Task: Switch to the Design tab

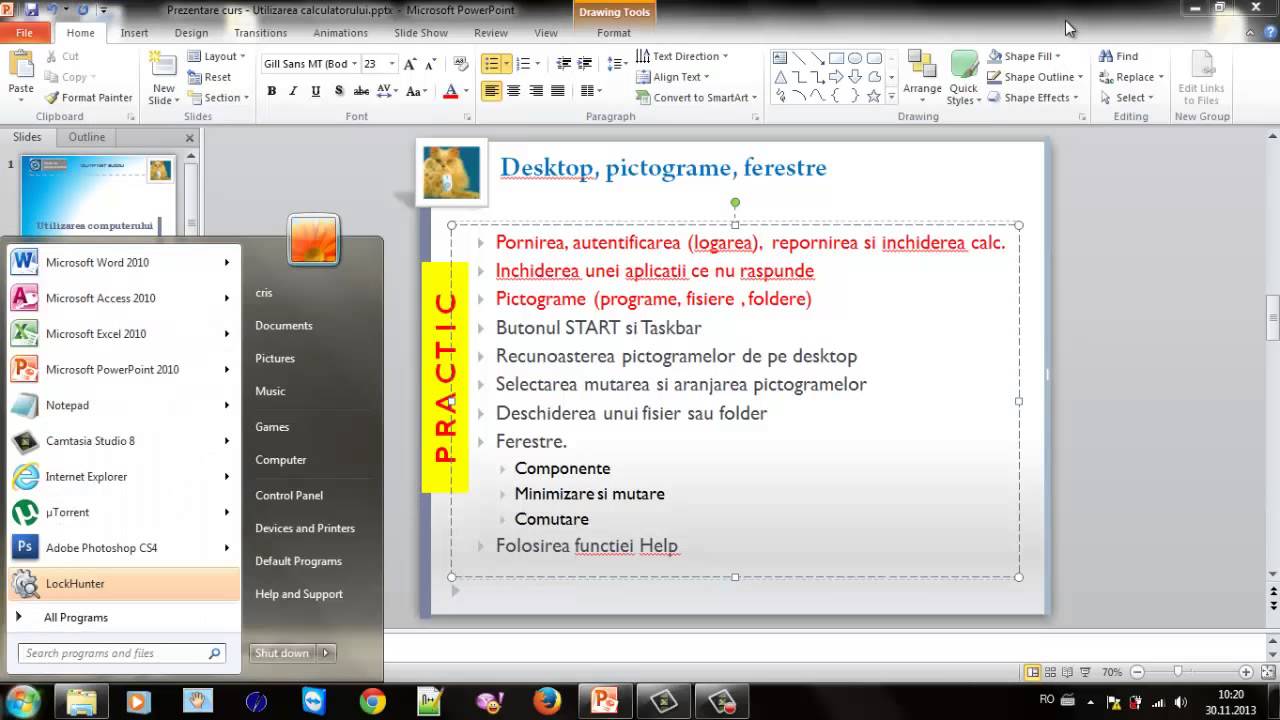Action: (191, 33)
